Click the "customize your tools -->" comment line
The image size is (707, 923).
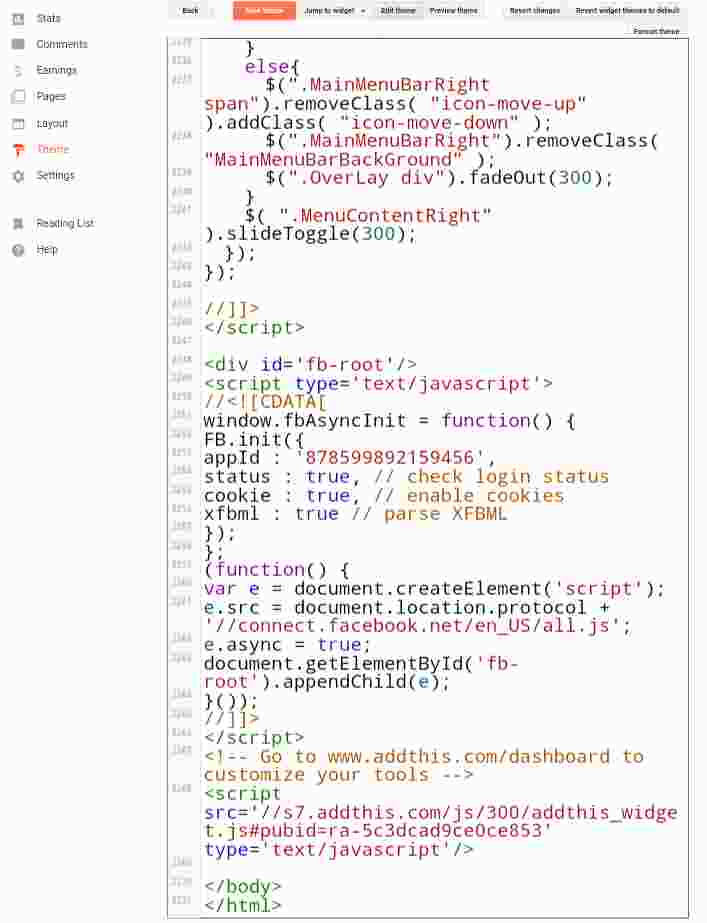point(338,775)
